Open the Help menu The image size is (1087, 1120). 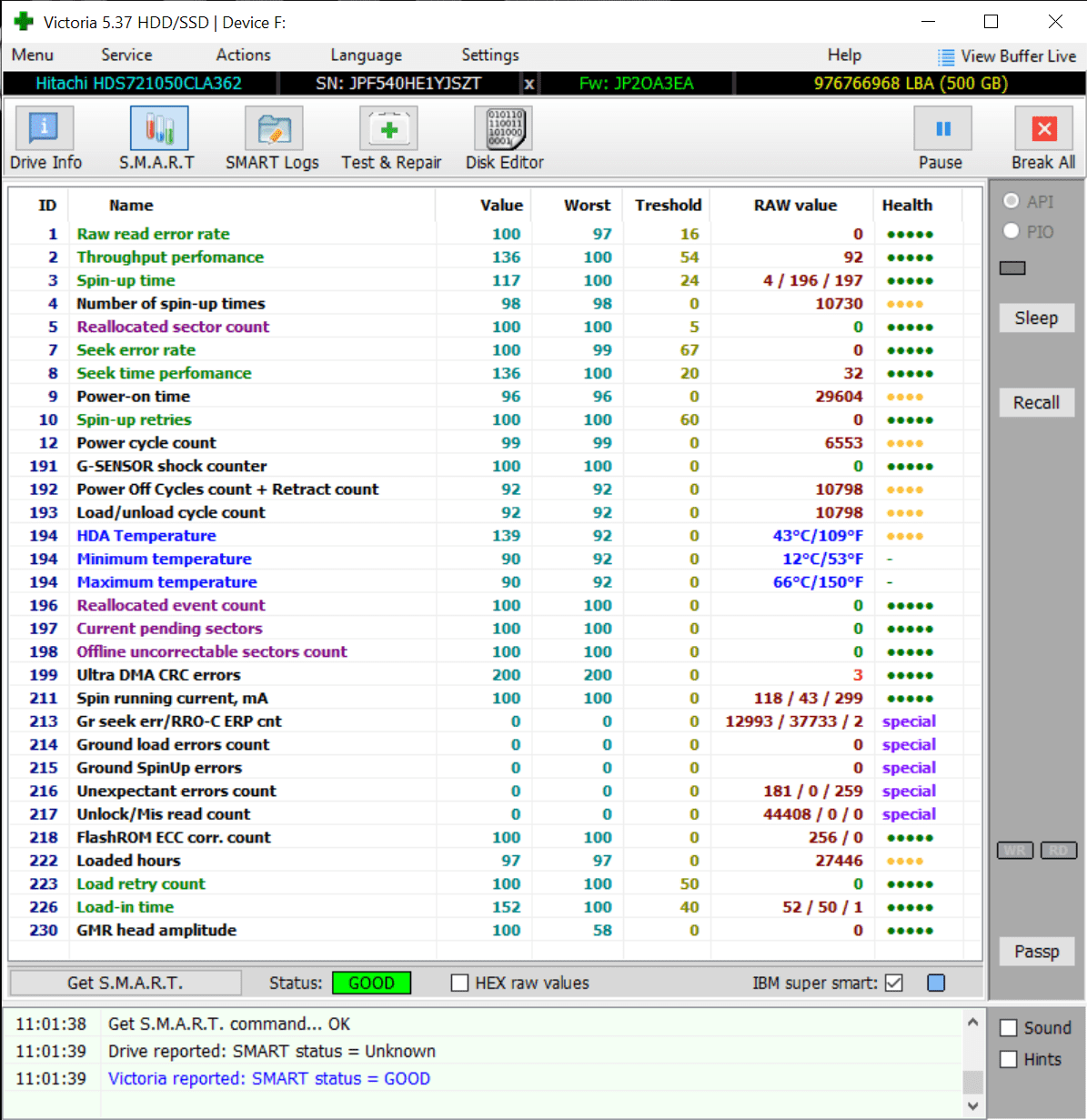[x=844, y=55]
